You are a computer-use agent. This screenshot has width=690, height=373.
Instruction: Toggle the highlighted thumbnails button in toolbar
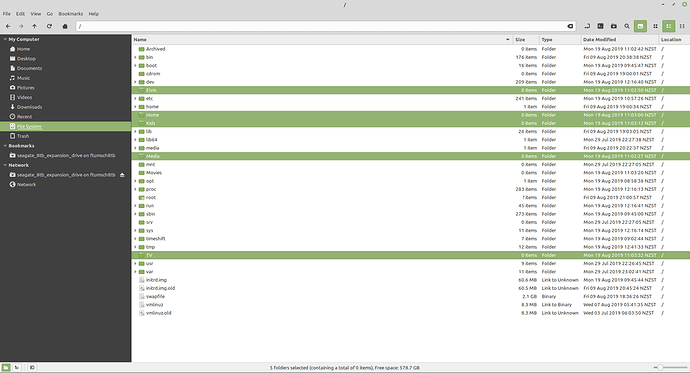coord(640,26)
